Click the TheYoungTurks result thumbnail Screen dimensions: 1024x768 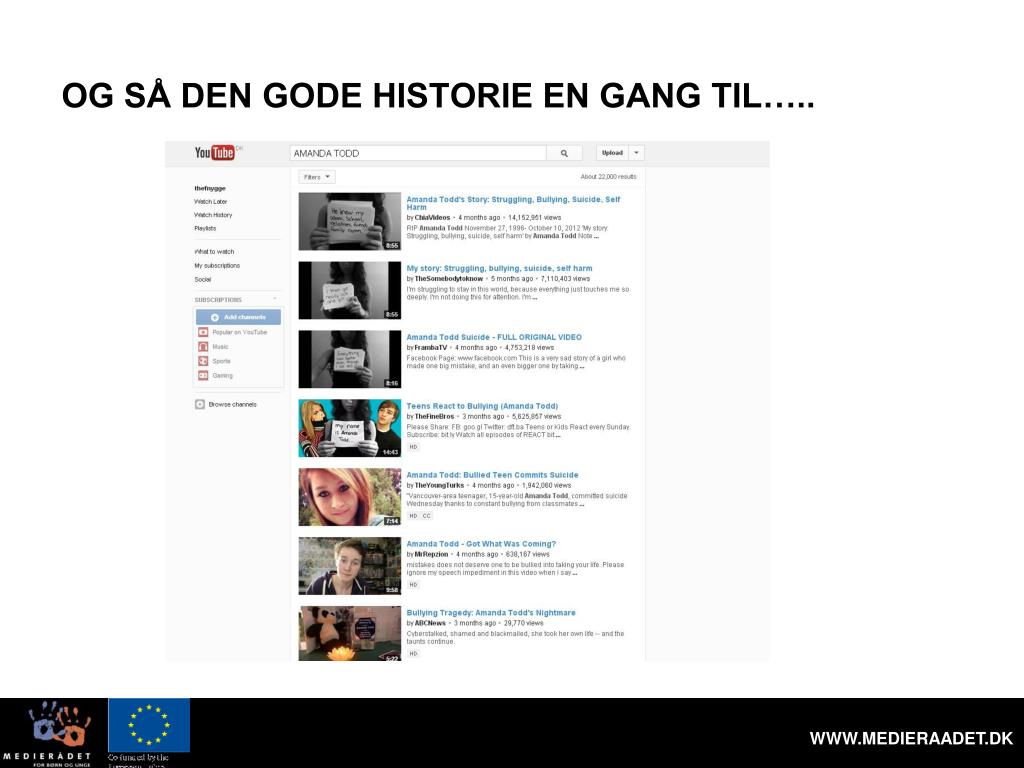(350, 497)
